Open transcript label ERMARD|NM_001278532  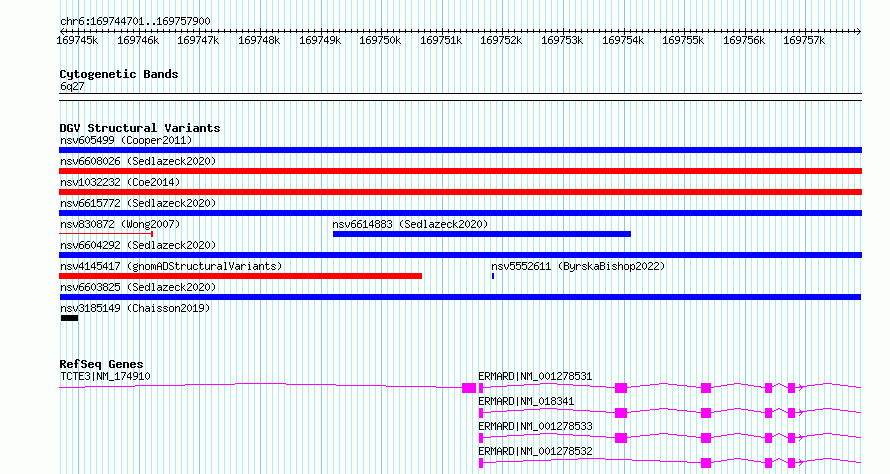click(x=535, y=451)
